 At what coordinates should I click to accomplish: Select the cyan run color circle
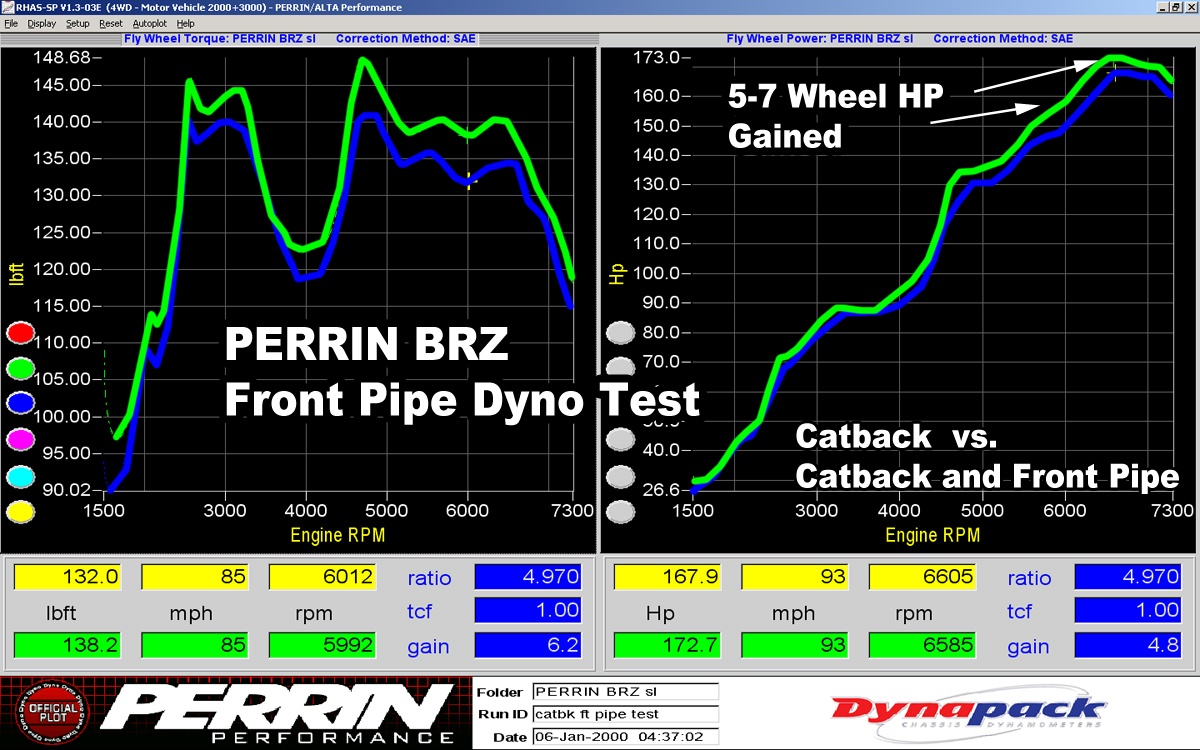tap(21, 476)
